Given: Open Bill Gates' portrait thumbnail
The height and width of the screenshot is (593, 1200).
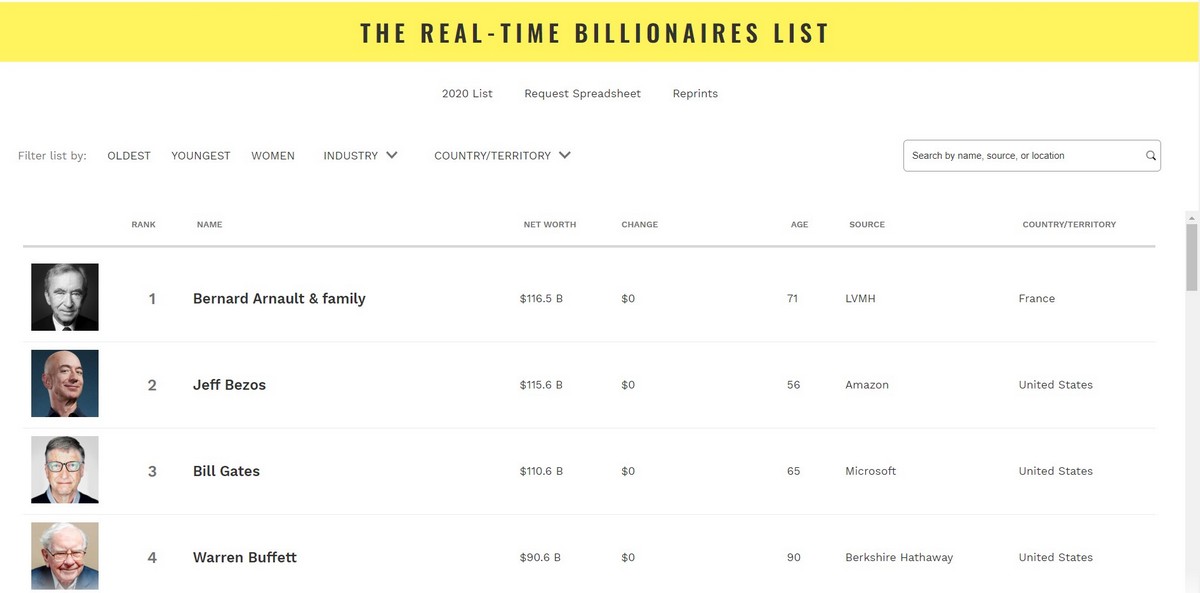Looking at the screenshot, I should point(65,470).
